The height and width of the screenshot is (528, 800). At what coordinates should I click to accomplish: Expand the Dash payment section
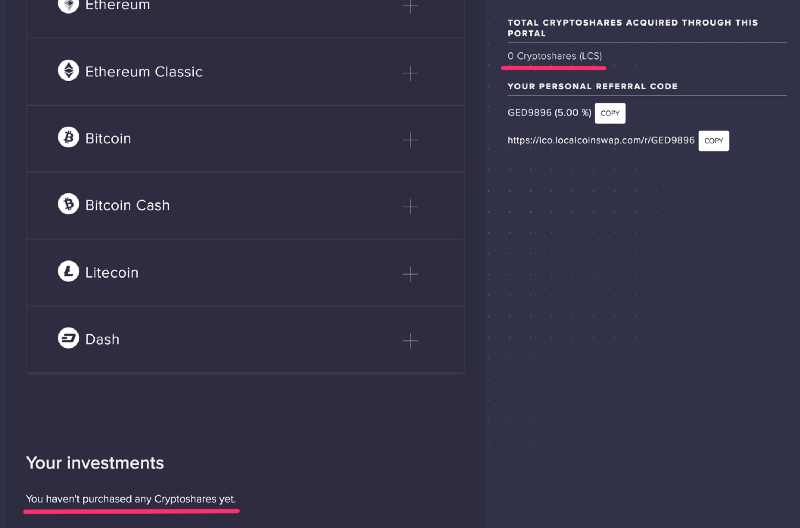[410, 341]
